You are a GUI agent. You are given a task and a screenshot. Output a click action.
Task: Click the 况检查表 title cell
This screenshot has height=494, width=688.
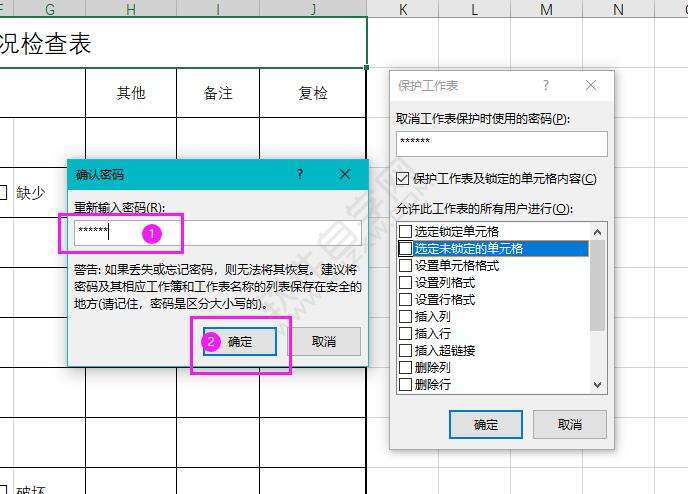(183, 43)
